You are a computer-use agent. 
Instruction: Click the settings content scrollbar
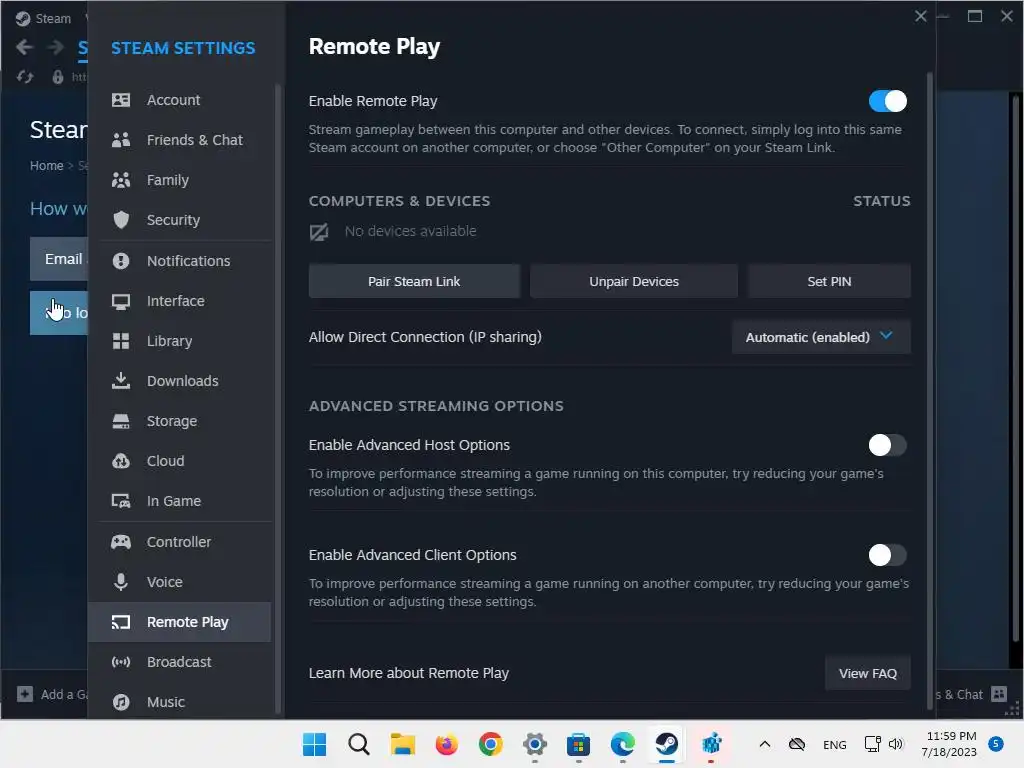click(930, 391)
